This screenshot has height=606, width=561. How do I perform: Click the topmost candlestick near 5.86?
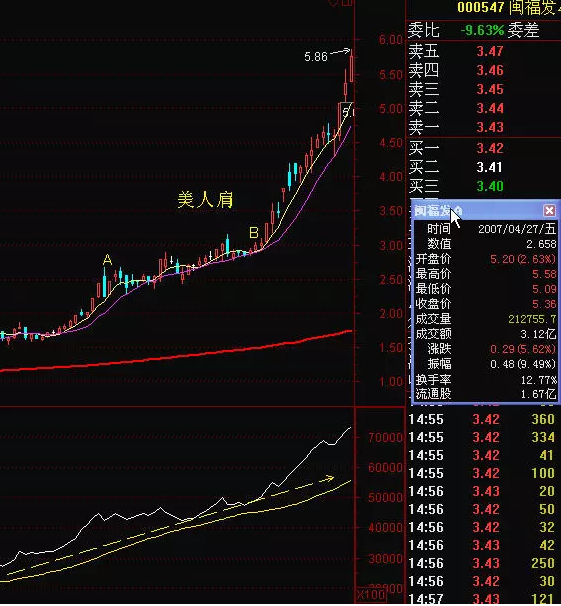pos(352,66)
